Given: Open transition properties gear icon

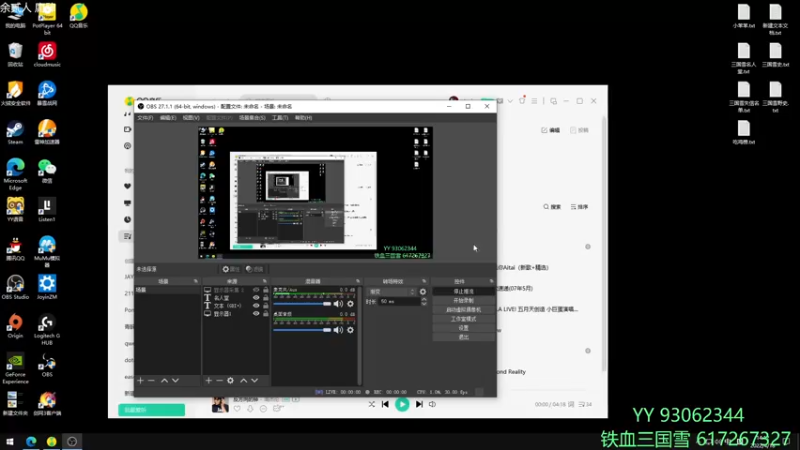Looking at the screenshot, I should [422, 292].
